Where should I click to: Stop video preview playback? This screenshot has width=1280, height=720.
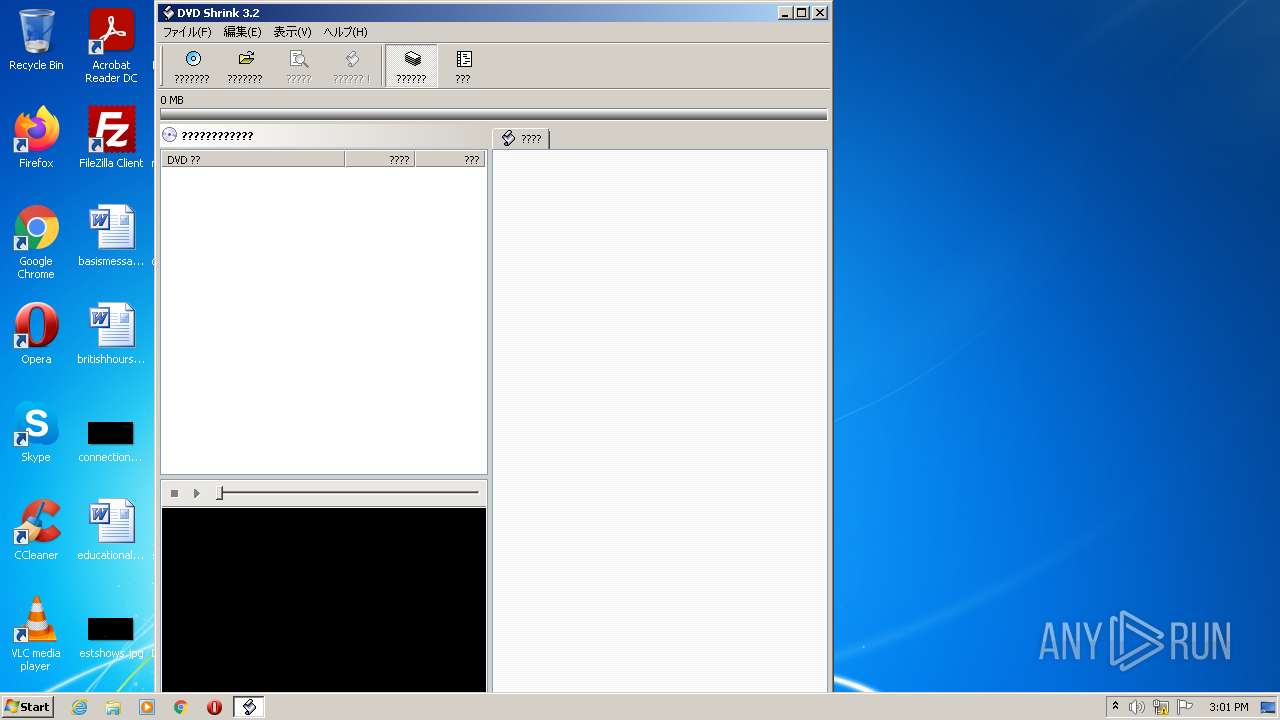174,493
